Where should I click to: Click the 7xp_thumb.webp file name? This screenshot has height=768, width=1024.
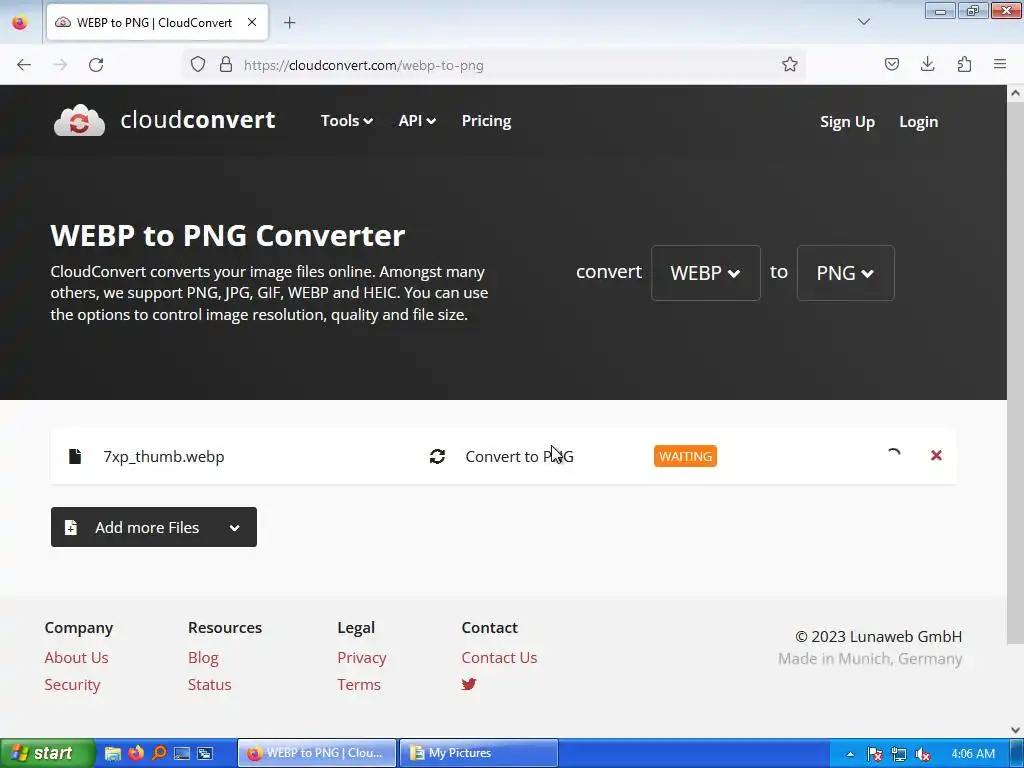[x=164, y=456]
